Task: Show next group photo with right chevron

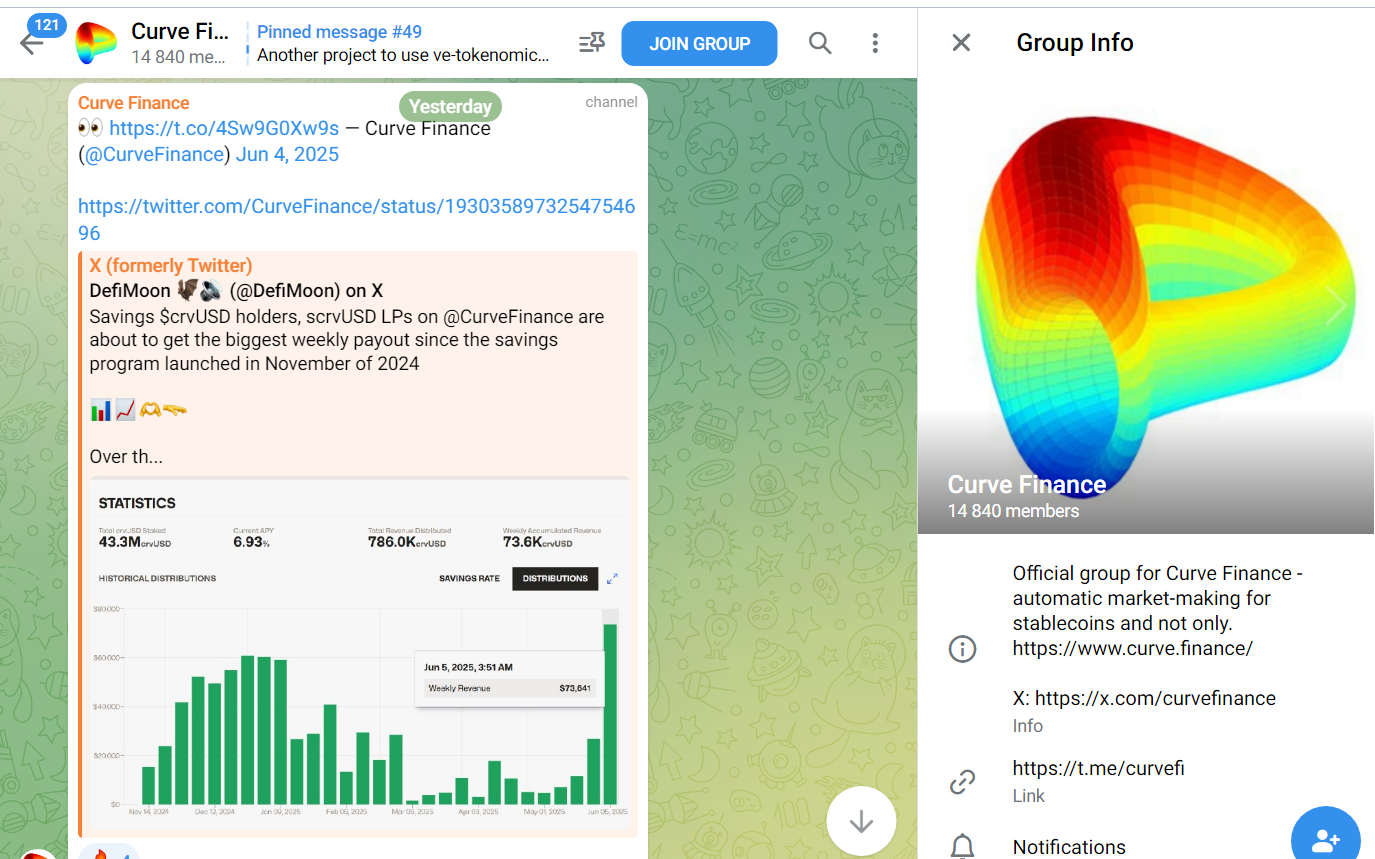Action: [1336, 305]
